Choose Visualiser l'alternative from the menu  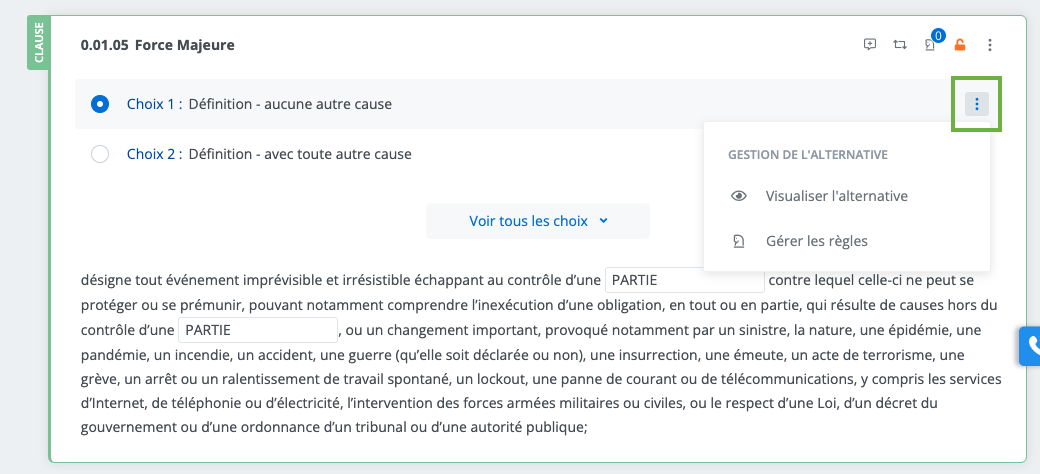point(836,196)
